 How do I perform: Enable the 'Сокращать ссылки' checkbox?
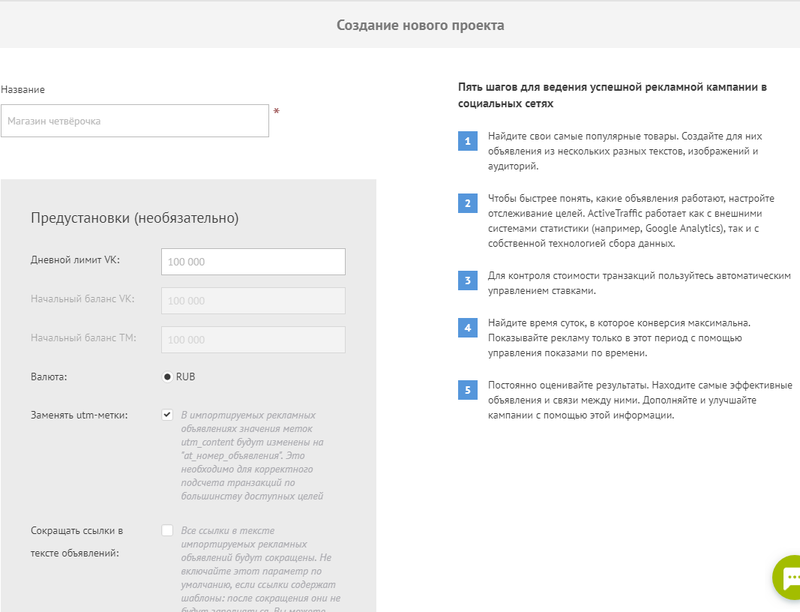[167, 530]
